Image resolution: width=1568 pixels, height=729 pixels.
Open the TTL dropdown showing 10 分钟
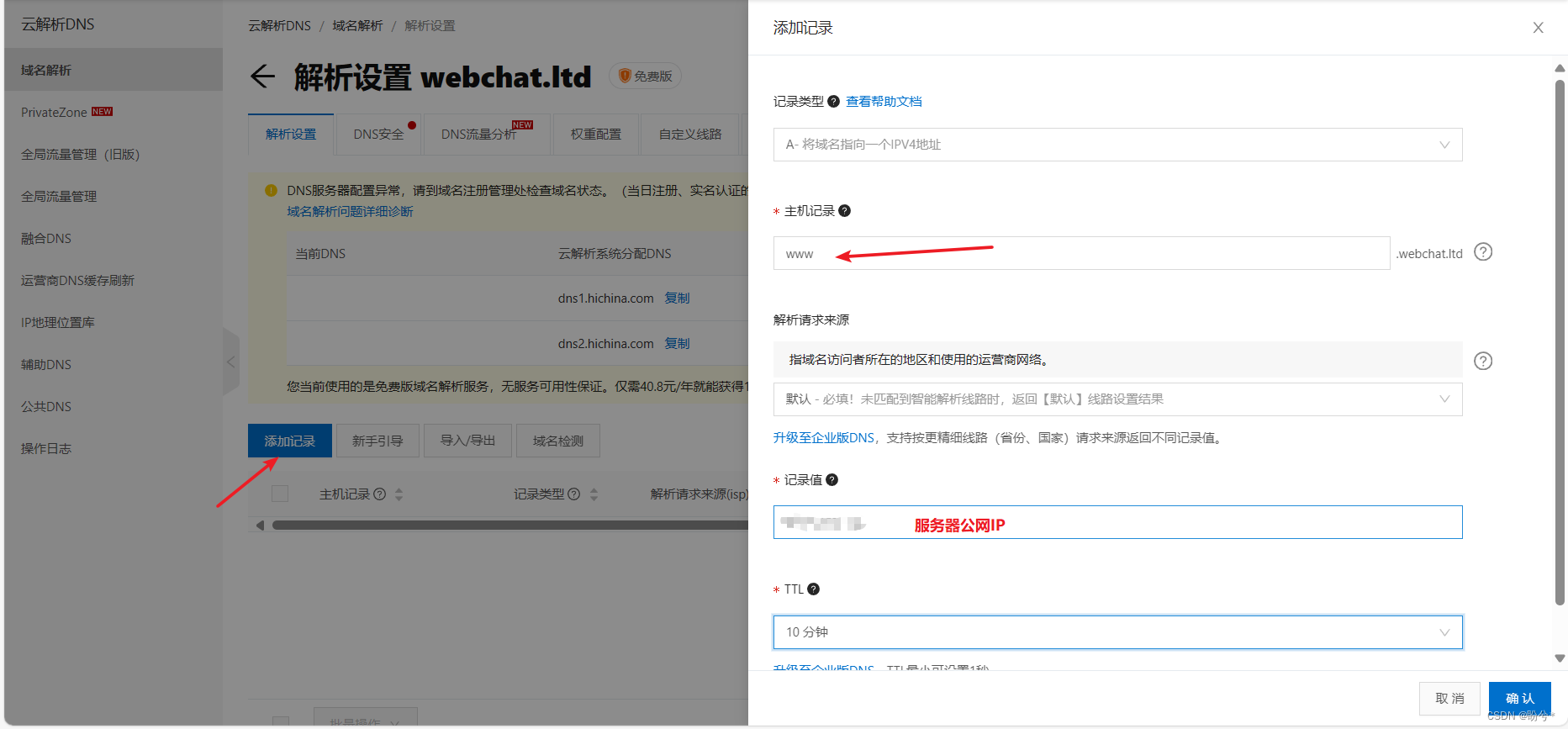pyautogui.click(x=1117, y=632)
